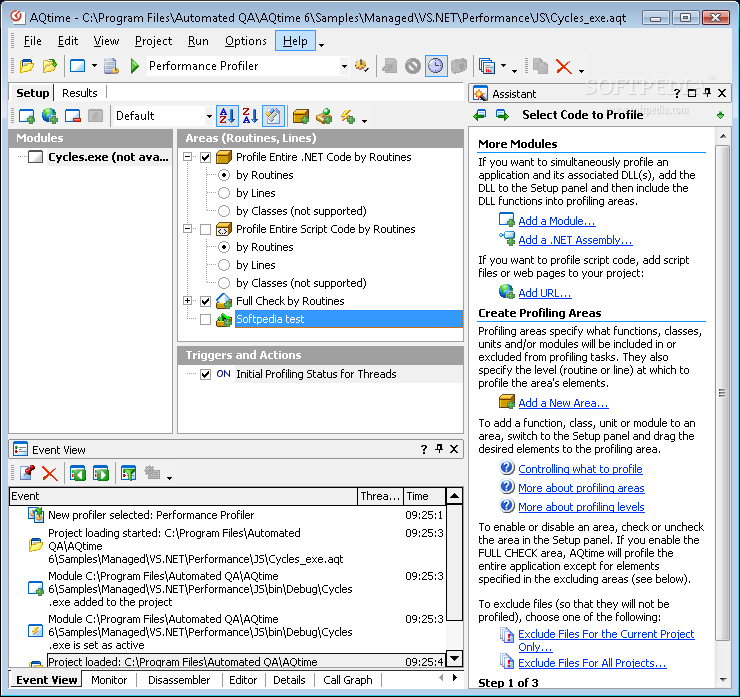This screenshot has height=697, width=740.
Task: Click the Add Trigger lightning icon in Setup toolbar
Action: (x=348, y=116)
